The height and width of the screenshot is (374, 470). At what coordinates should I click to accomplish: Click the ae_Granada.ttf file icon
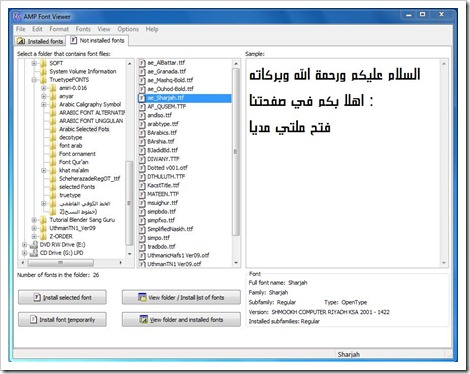click(142, 71)
